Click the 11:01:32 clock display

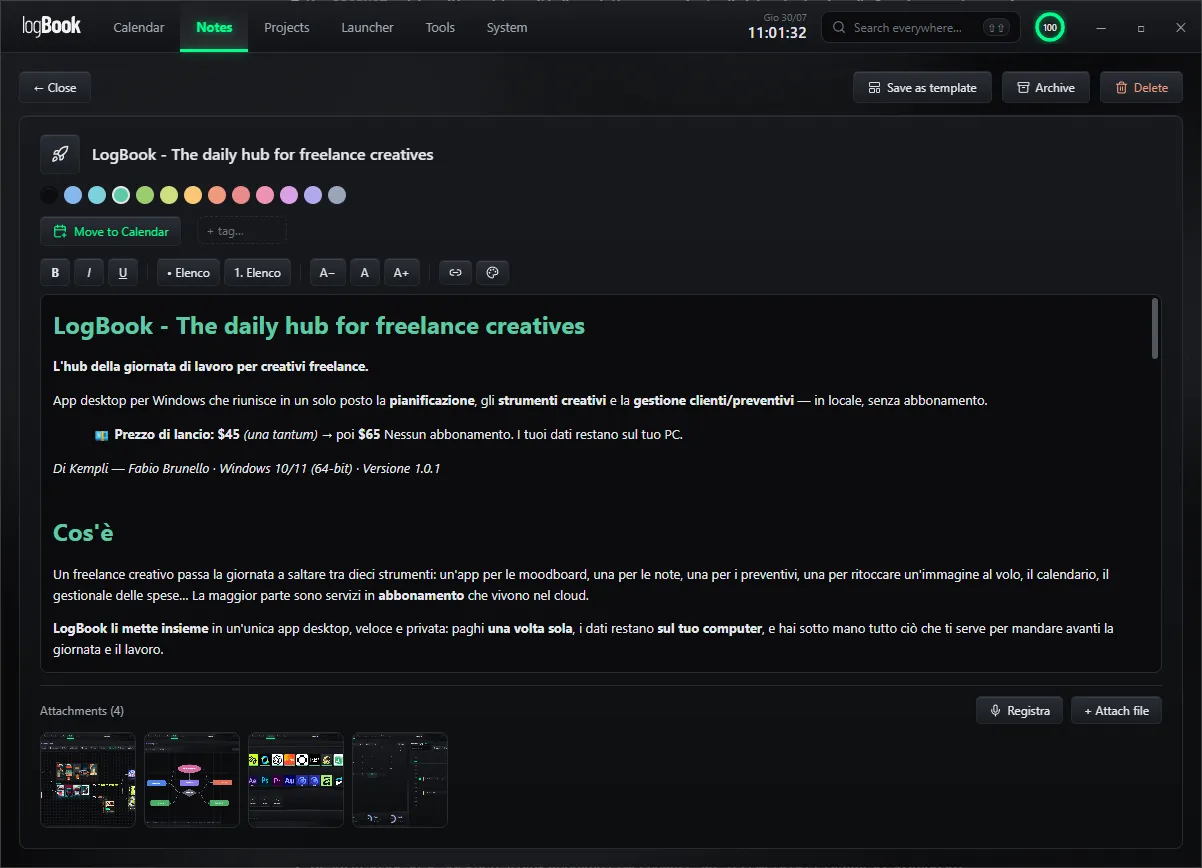(x=777, y=33)
